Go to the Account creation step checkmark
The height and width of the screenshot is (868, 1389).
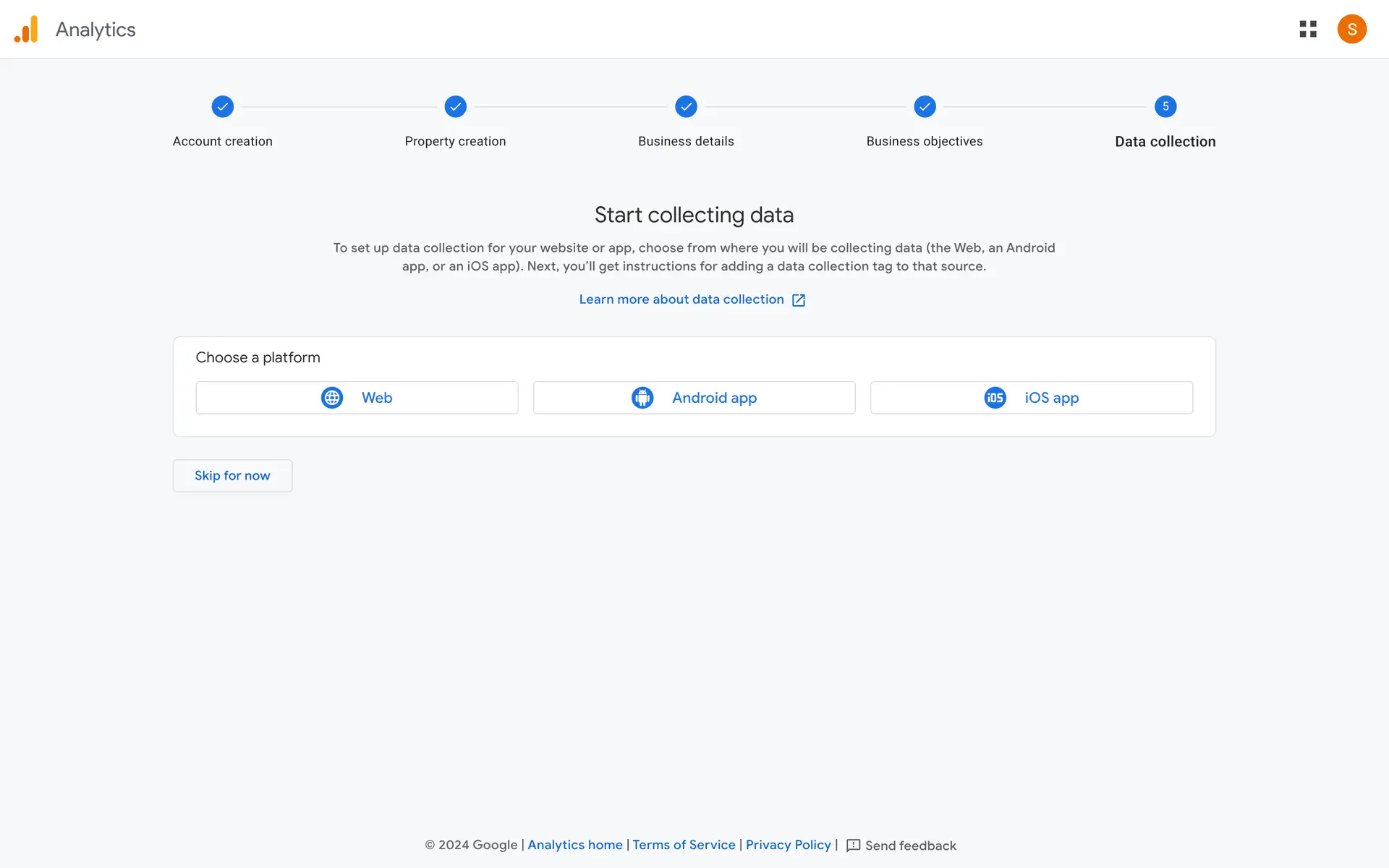(223, 107)
